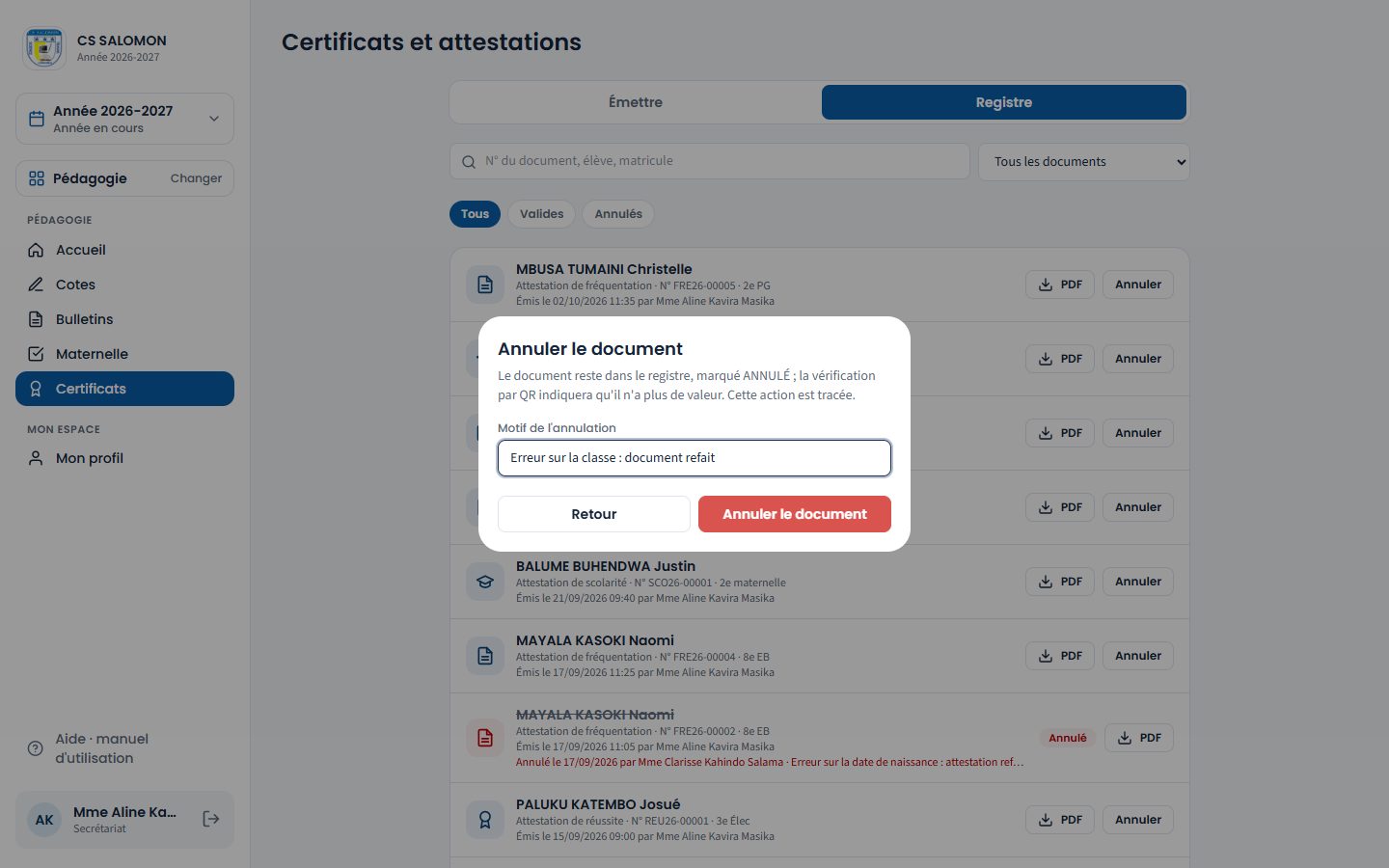
Task: Click the document icon of MBUSA TUMAINI Christelle
Action: (x=485, y=285)
